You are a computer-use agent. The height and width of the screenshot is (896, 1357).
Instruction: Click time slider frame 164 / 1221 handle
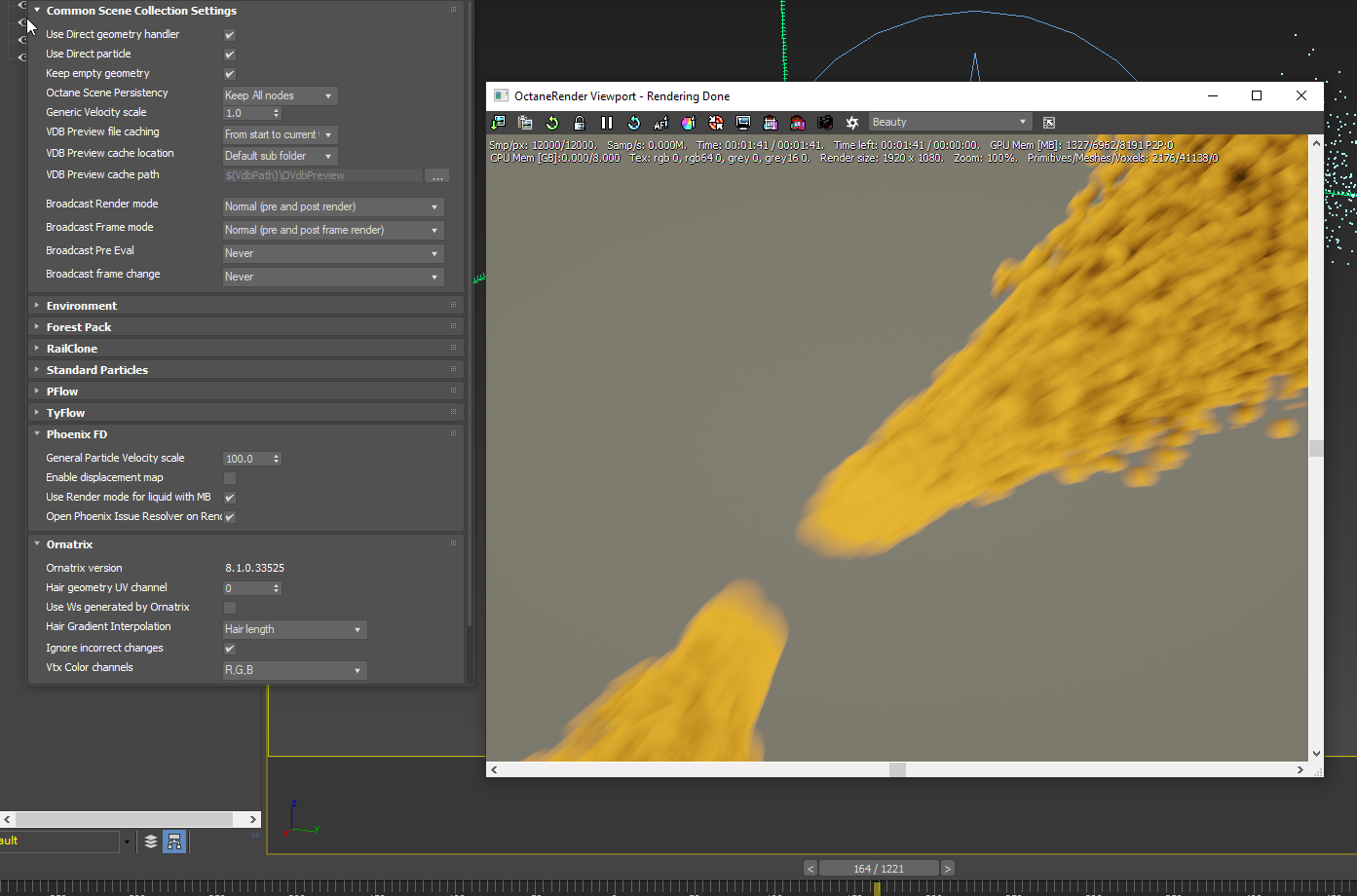879,869
